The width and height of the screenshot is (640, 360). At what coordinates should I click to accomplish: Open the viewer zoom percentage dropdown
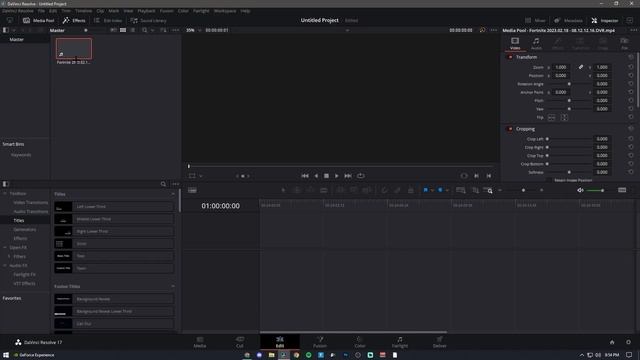(x=193, y=30)
